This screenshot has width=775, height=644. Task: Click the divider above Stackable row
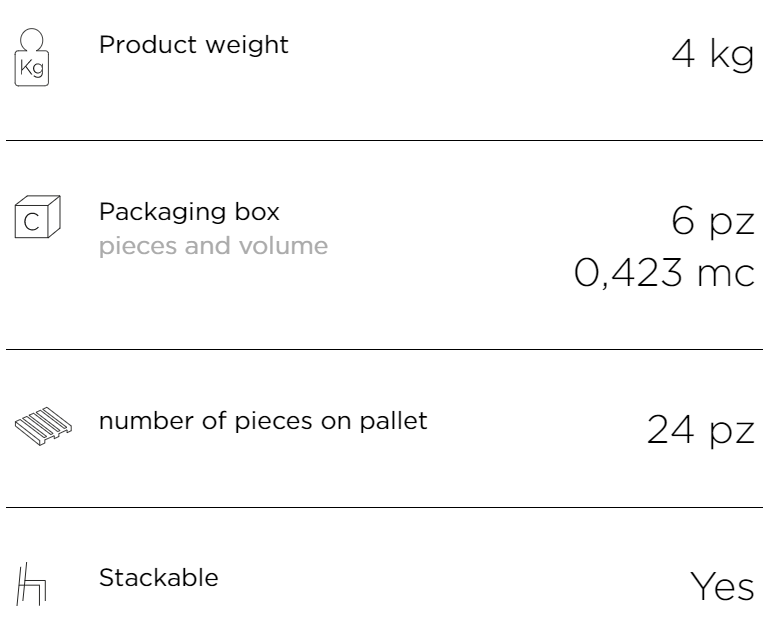(385, 507)
